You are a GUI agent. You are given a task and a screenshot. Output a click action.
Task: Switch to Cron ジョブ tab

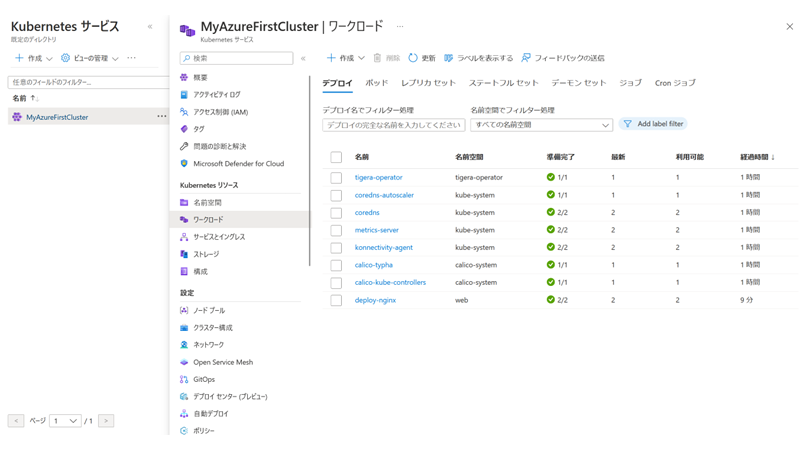tap(675, 83)
